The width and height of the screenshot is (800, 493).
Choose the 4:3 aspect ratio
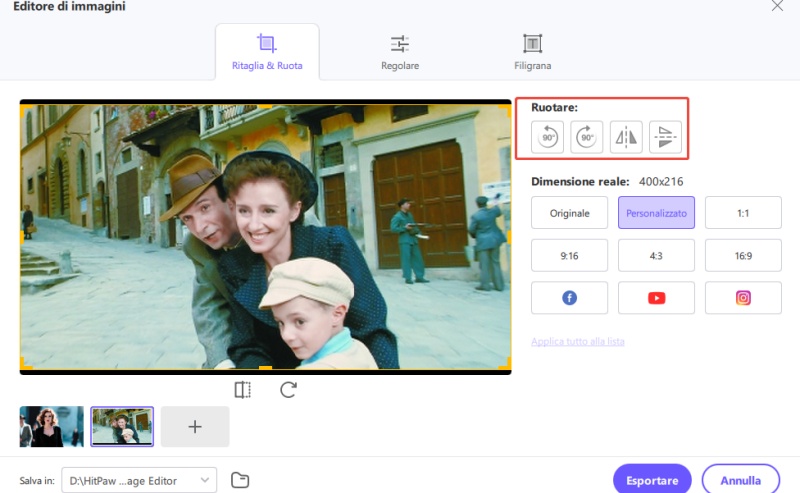656,255
